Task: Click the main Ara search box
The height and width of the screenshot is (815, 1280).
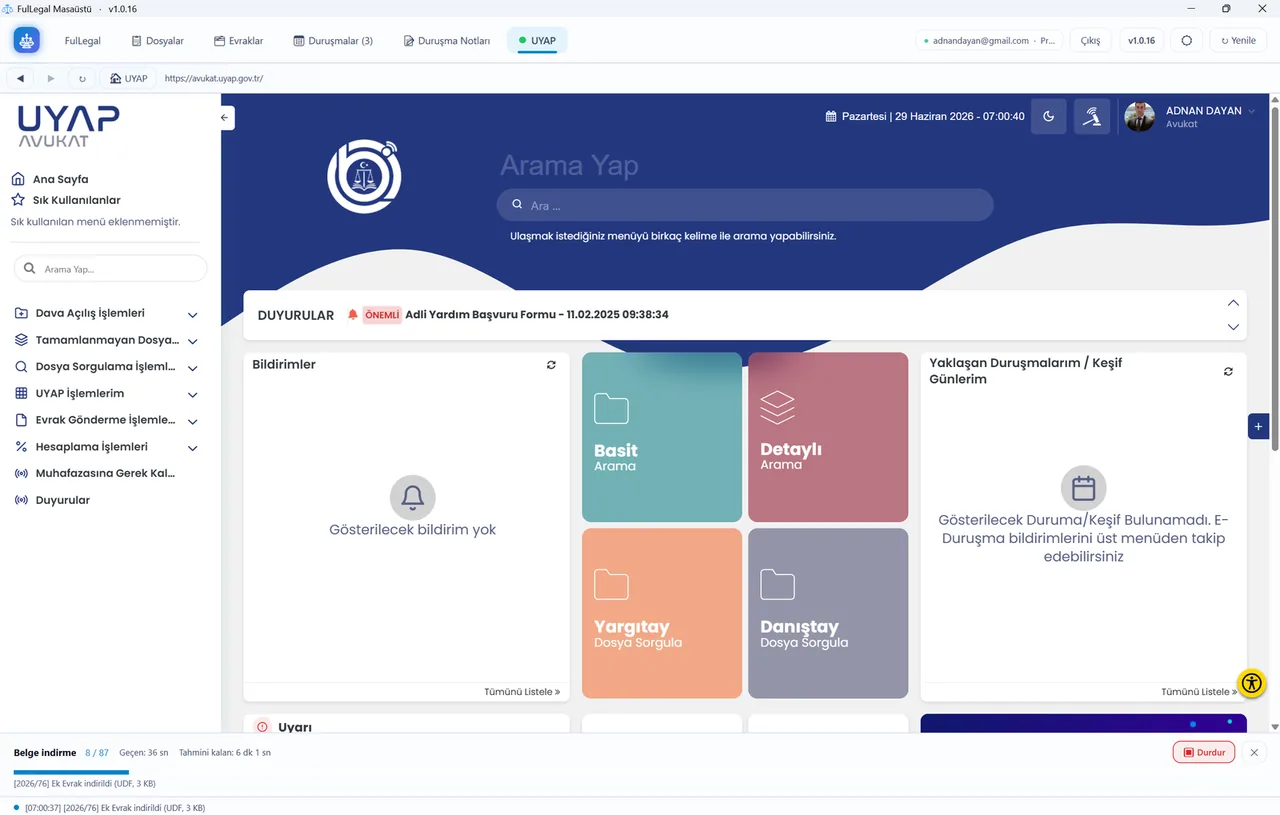Action: [745, 205]
